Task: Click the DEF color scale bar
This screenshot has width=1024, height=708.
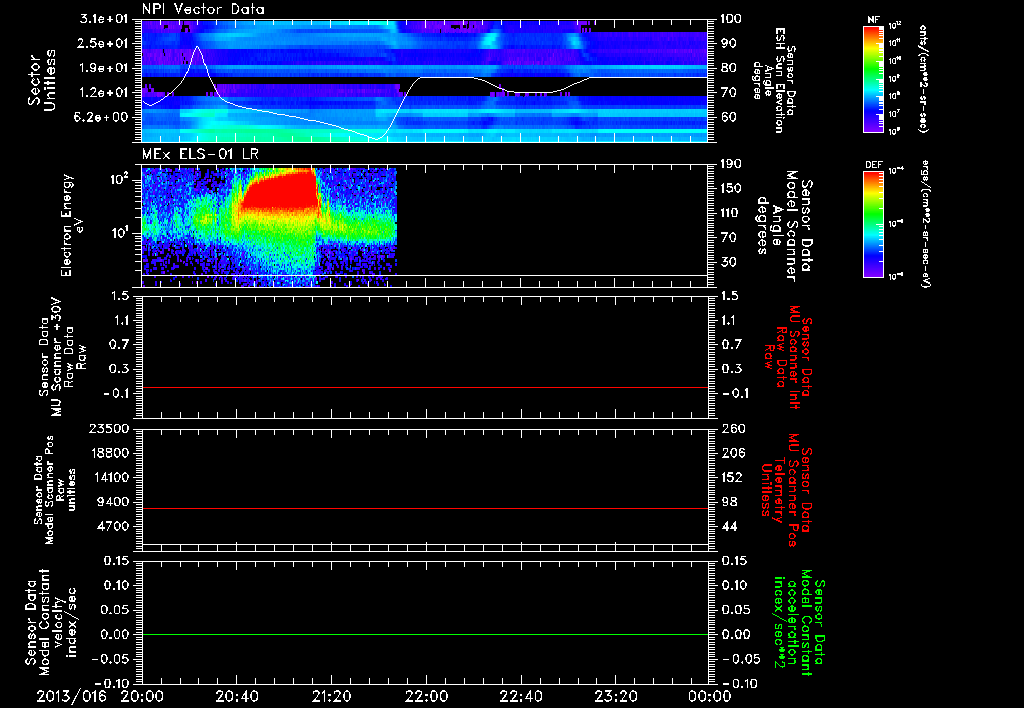Action: click(874, 223)
